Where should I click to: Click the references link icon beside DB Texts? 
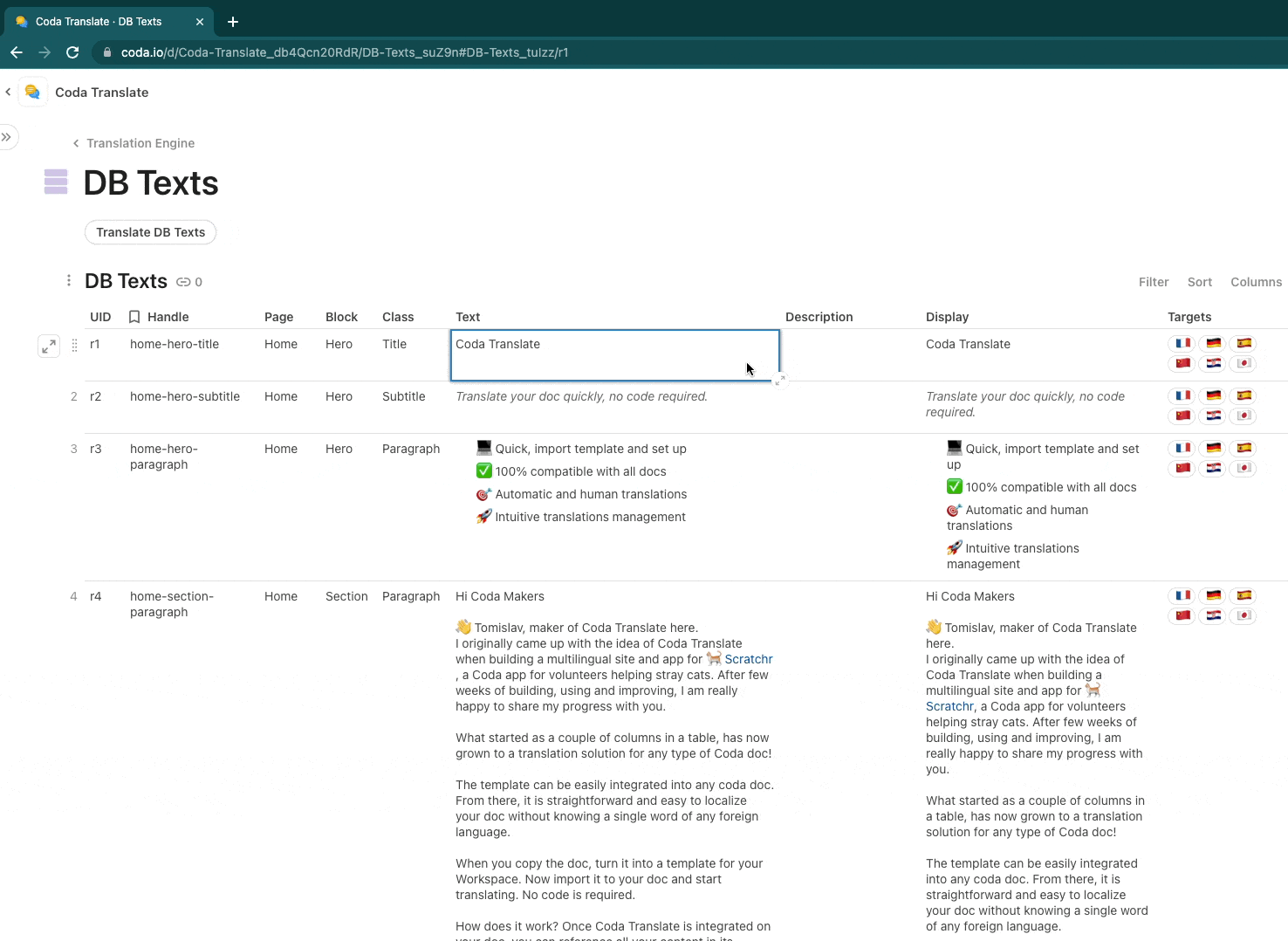(x=183, y=282)
